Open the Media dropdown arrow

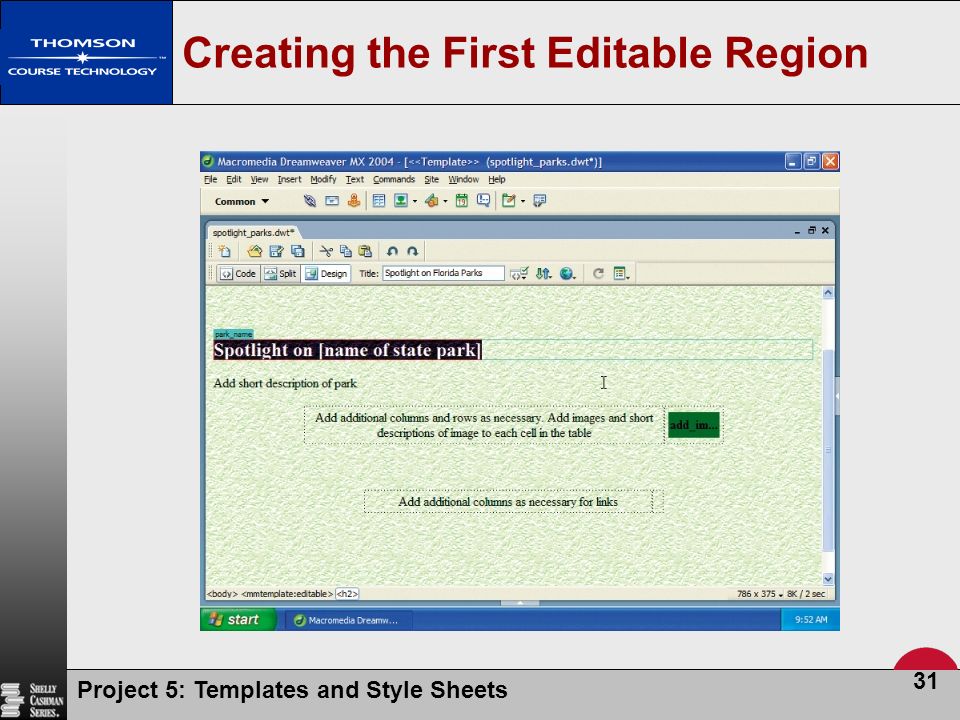[445, 201]
